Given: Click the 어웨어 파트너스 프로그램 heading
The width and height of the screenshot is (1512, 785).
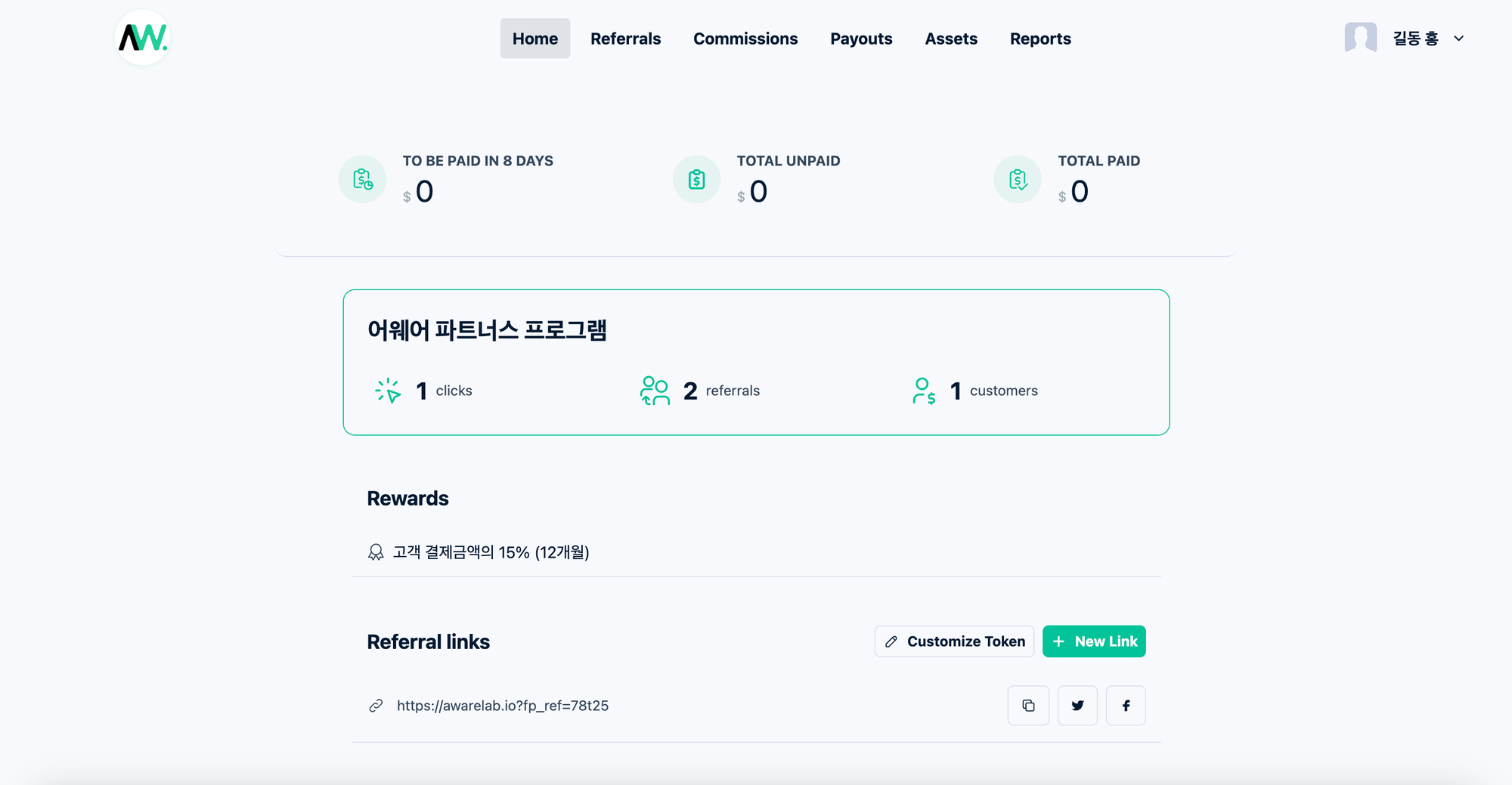Looking at the screenshot, I should (x=487, y=330).
